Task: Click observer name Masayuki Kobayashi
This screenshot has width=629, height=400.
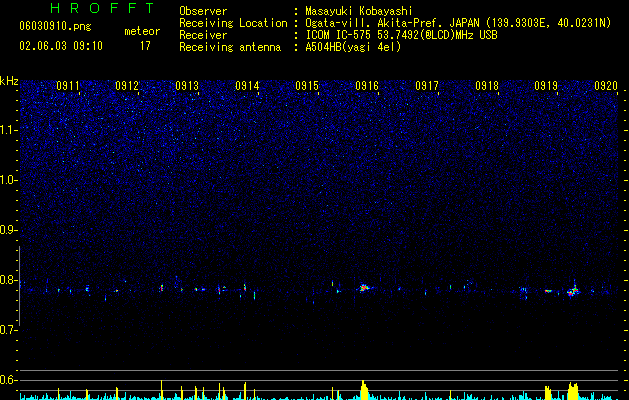Action: click(359, 11)
